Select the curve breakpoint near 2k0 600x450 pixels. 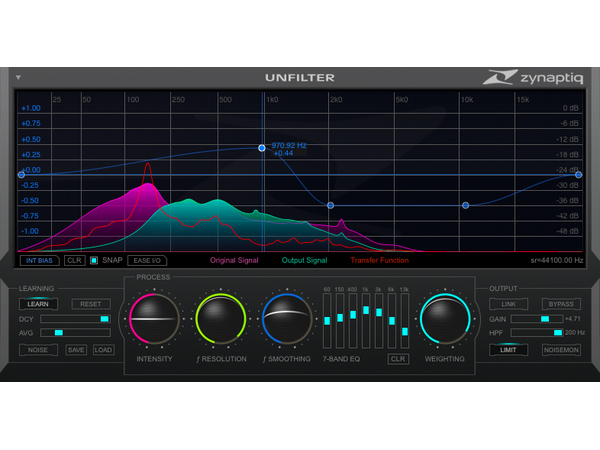pyautogui.click(x=331, y=205)
